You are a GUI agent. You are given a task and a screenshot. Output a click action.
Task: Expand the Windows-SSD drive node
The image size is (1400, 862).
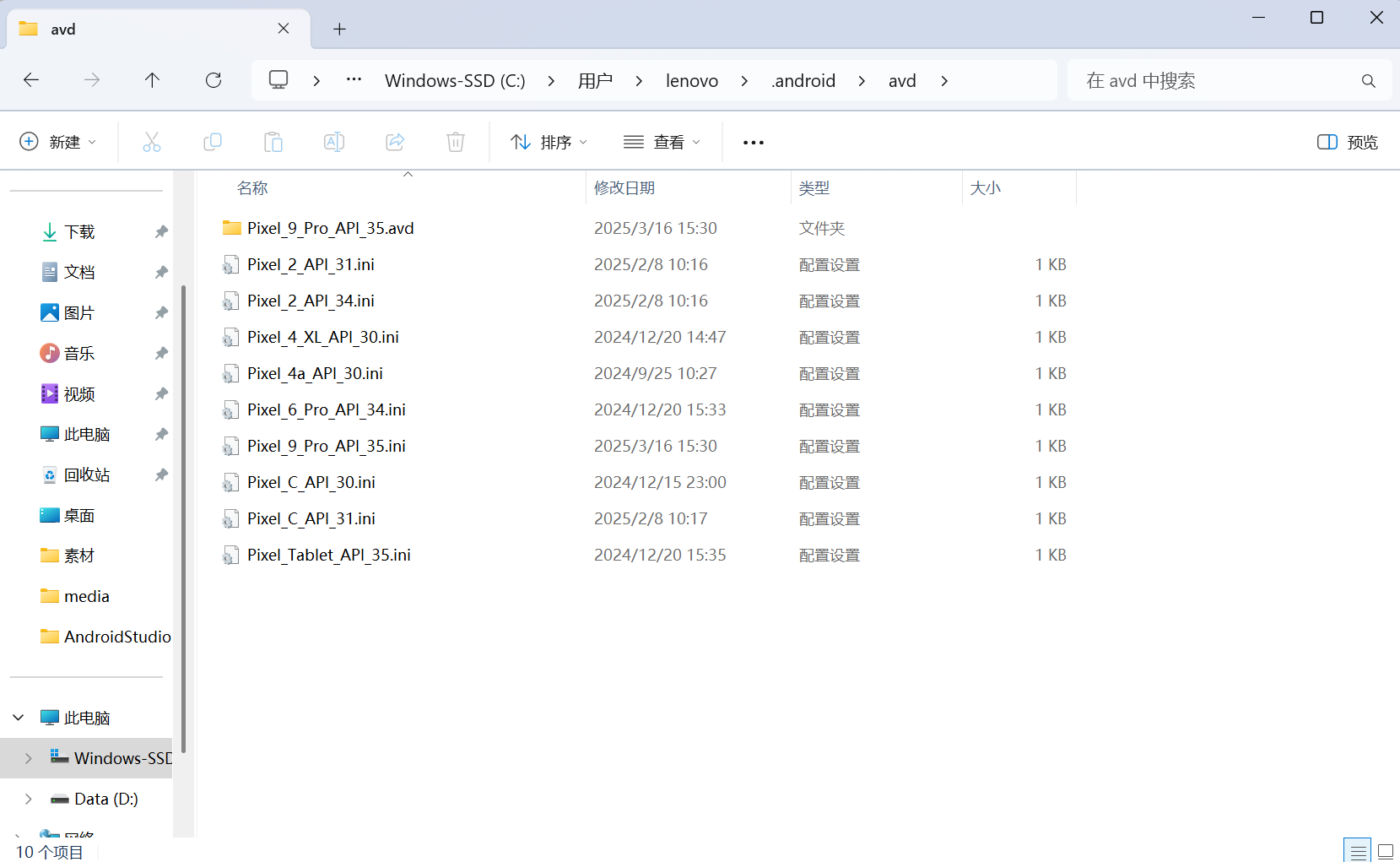pos(29,758)
